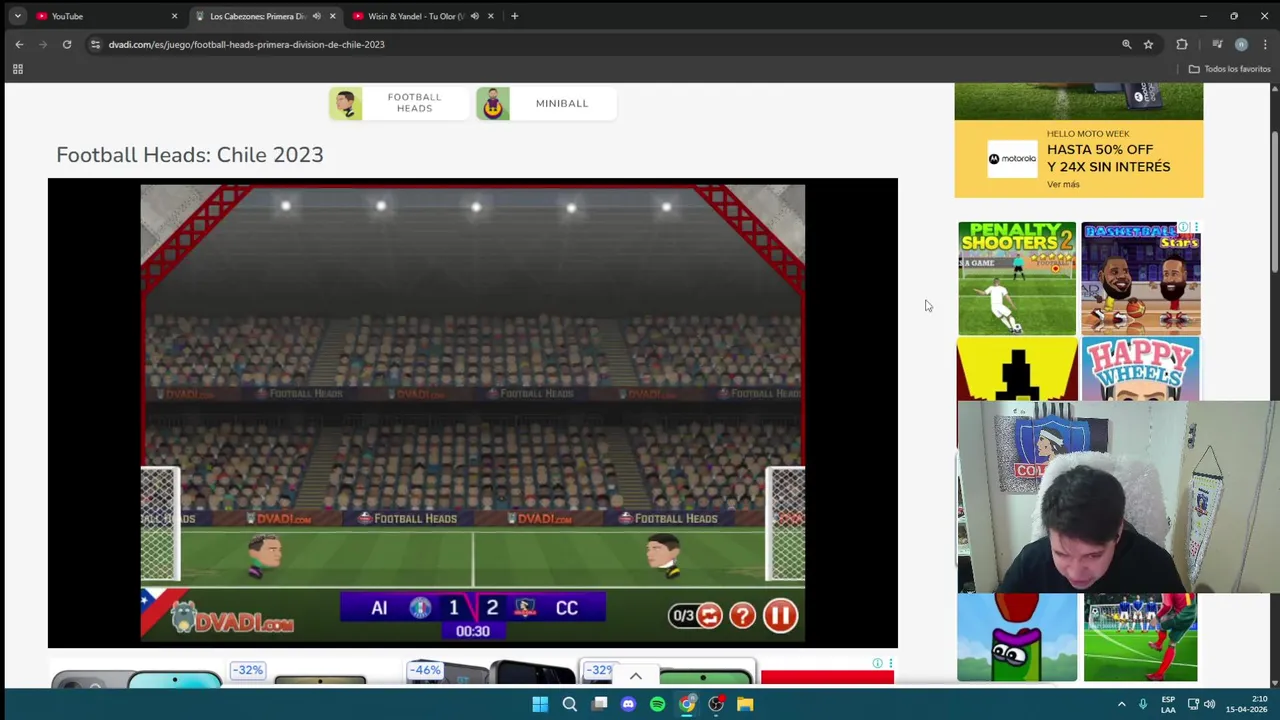Bookmark this page with the star icon
The height and width of the screenshot is (720, 1280).
point(1148,44)
